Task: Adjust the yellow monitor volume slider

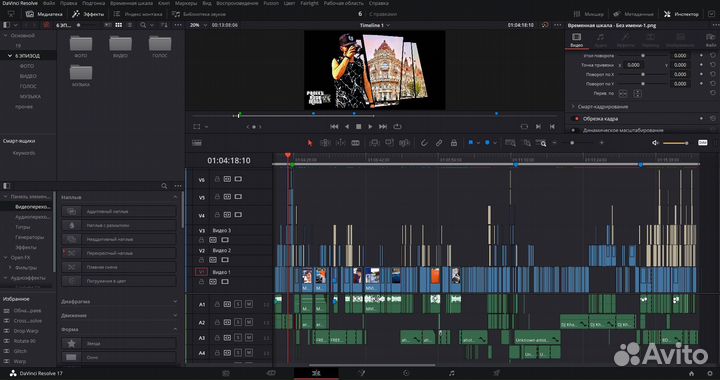Action: point(675,143)
